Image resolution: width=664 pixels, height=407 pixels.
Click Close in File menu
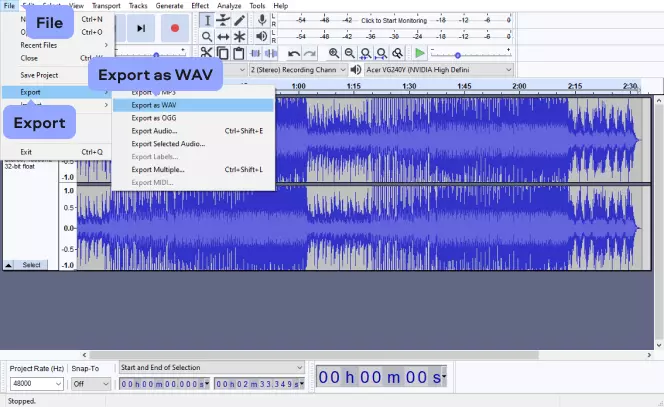point(29,58)
